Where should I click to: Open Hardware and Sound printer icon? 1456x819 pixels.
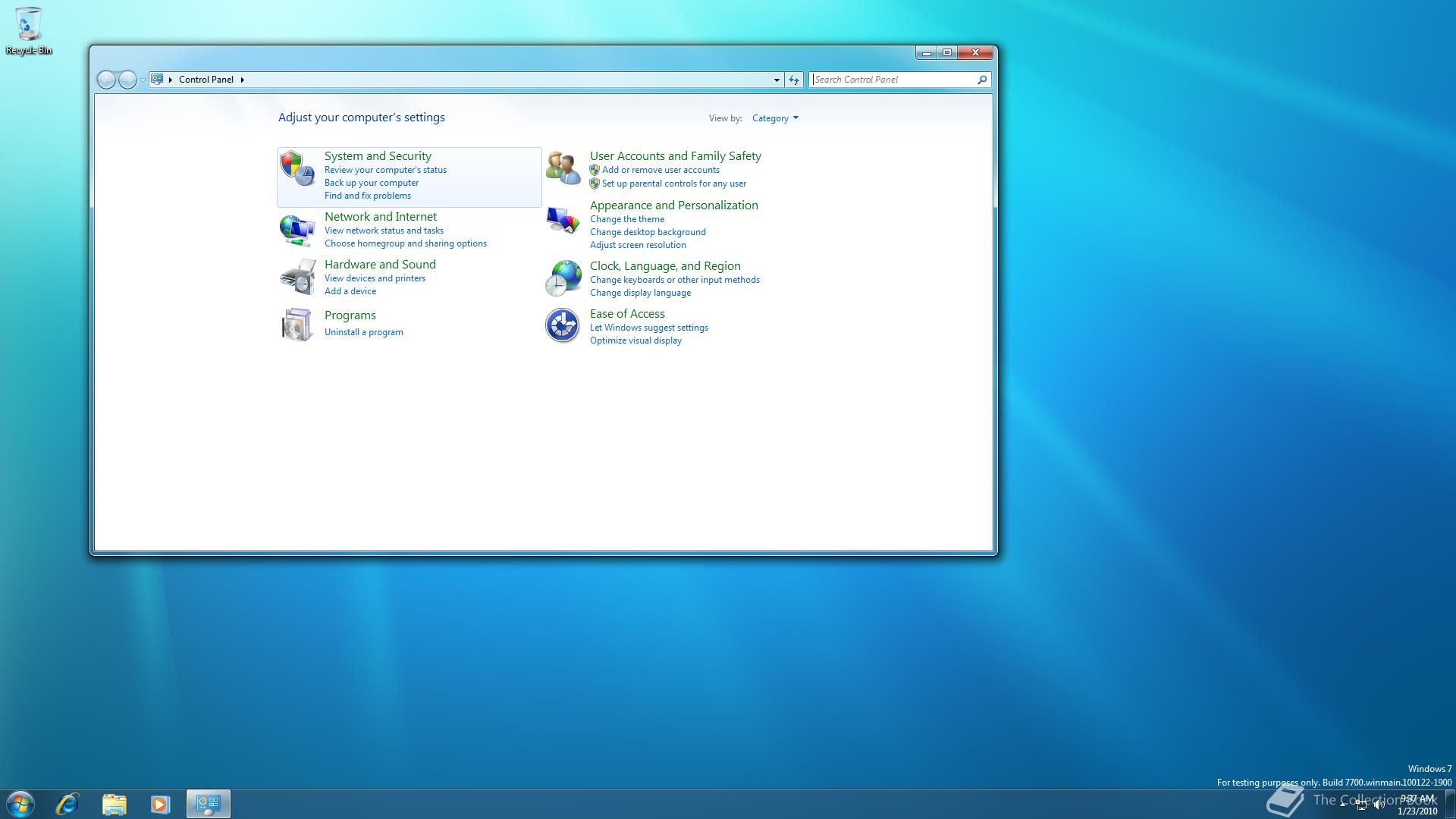pyautogui.click(x=297, y=277)
